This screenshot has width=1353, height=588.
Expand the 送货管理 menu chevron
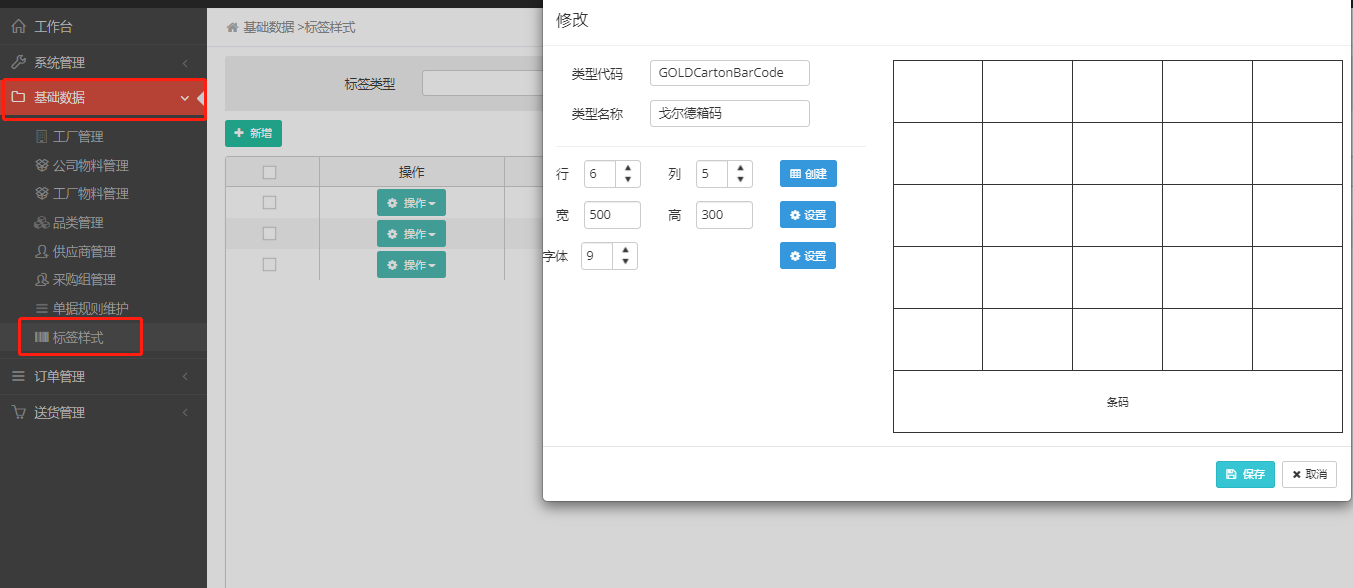click(185, 413)
